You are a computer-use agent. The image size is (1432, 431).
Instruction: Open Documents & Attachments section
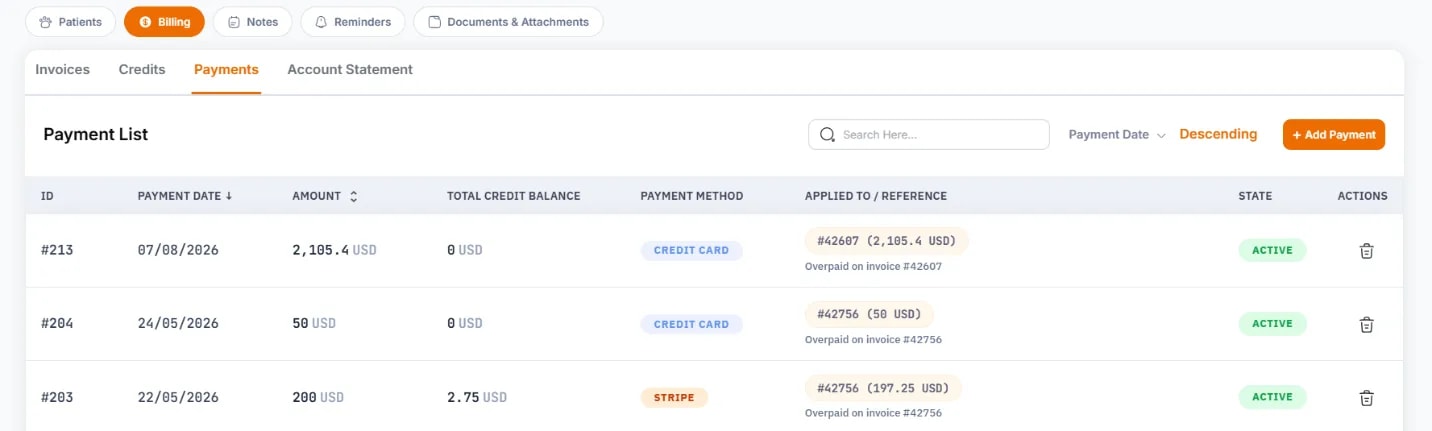508,22
